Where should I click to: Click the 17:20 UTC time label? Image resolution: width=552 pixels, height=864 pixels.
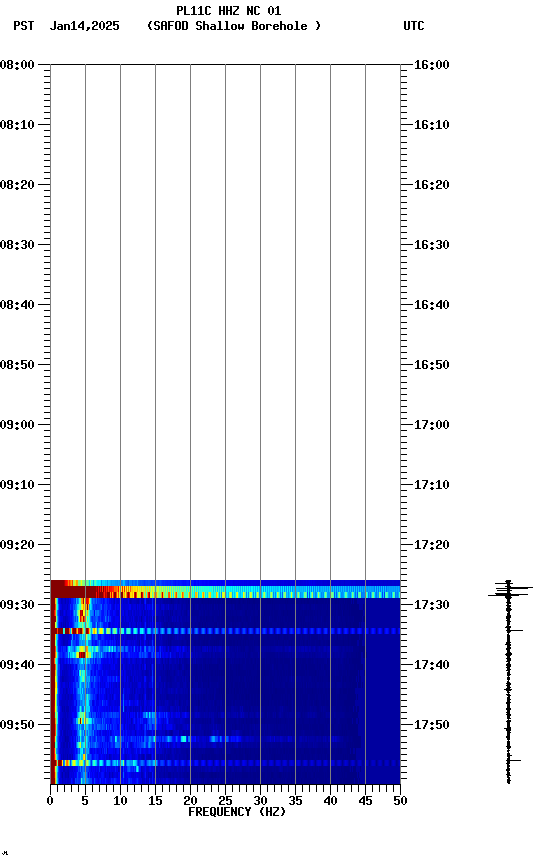click(x=432, y=545)
